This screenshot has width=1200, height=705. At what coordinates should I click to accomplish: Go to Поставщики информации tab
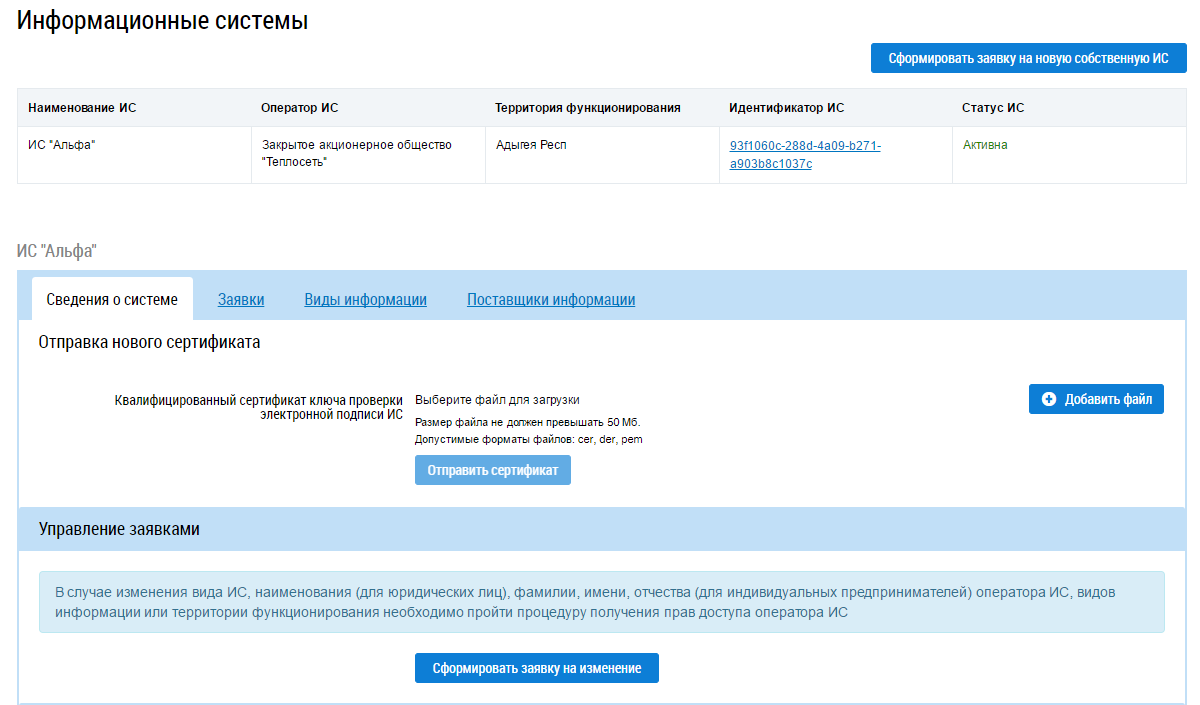click(x=550, y=299)
